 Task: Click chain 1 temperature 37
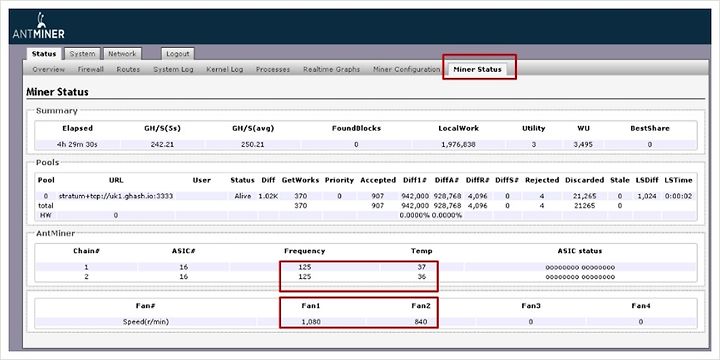pos(422,267)
